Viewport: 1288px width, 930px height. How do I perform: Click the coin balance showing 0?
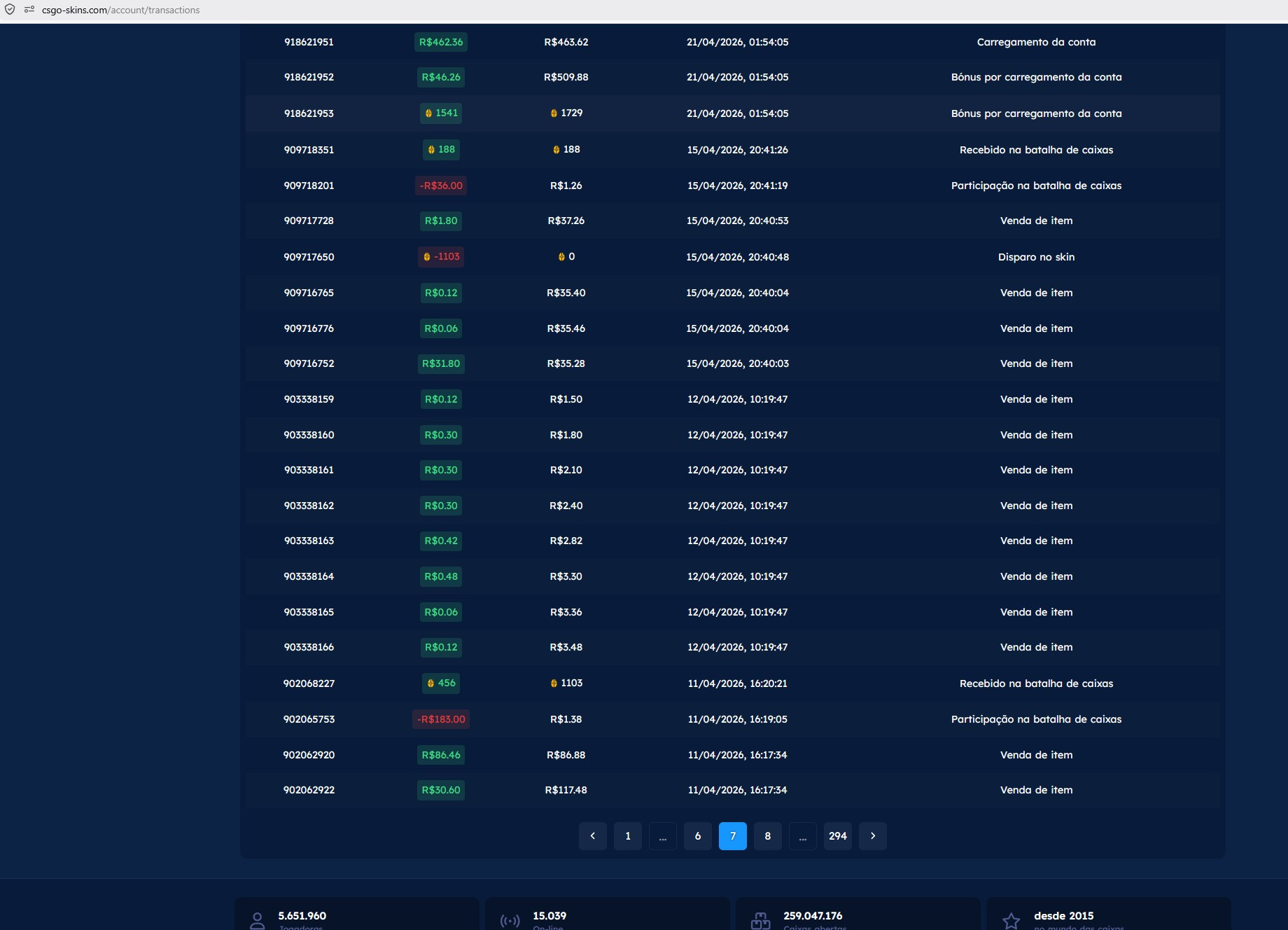pyautogui.click(x=566, y=256)
